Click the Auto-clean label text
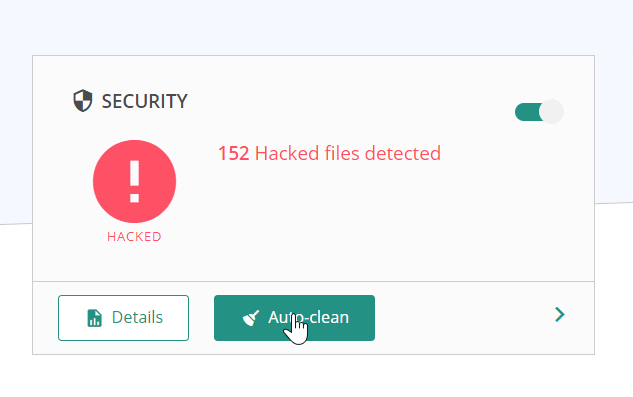Viewport: 633px width, 397px height. pyautogui.click(x=308, y=317)
